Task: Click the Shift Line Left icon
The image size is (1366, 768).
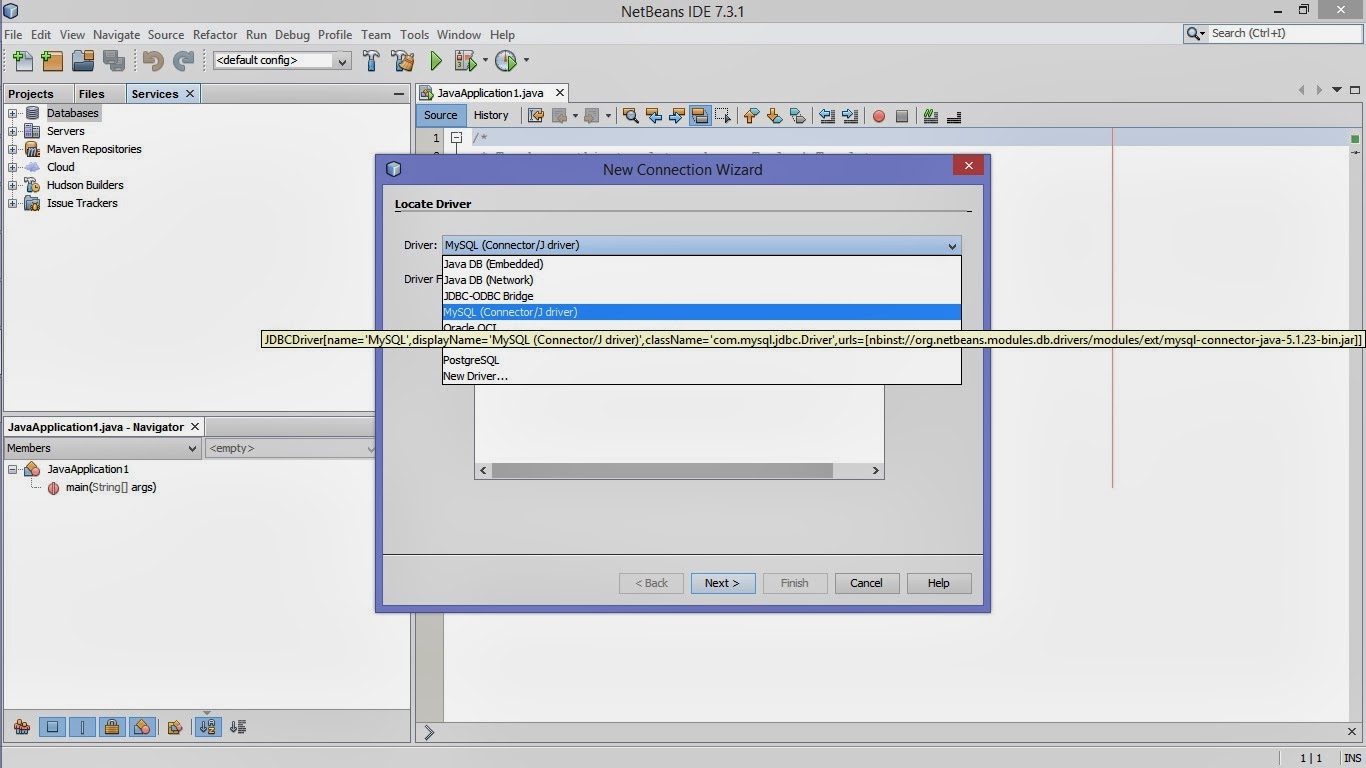Action: [827, 116]
